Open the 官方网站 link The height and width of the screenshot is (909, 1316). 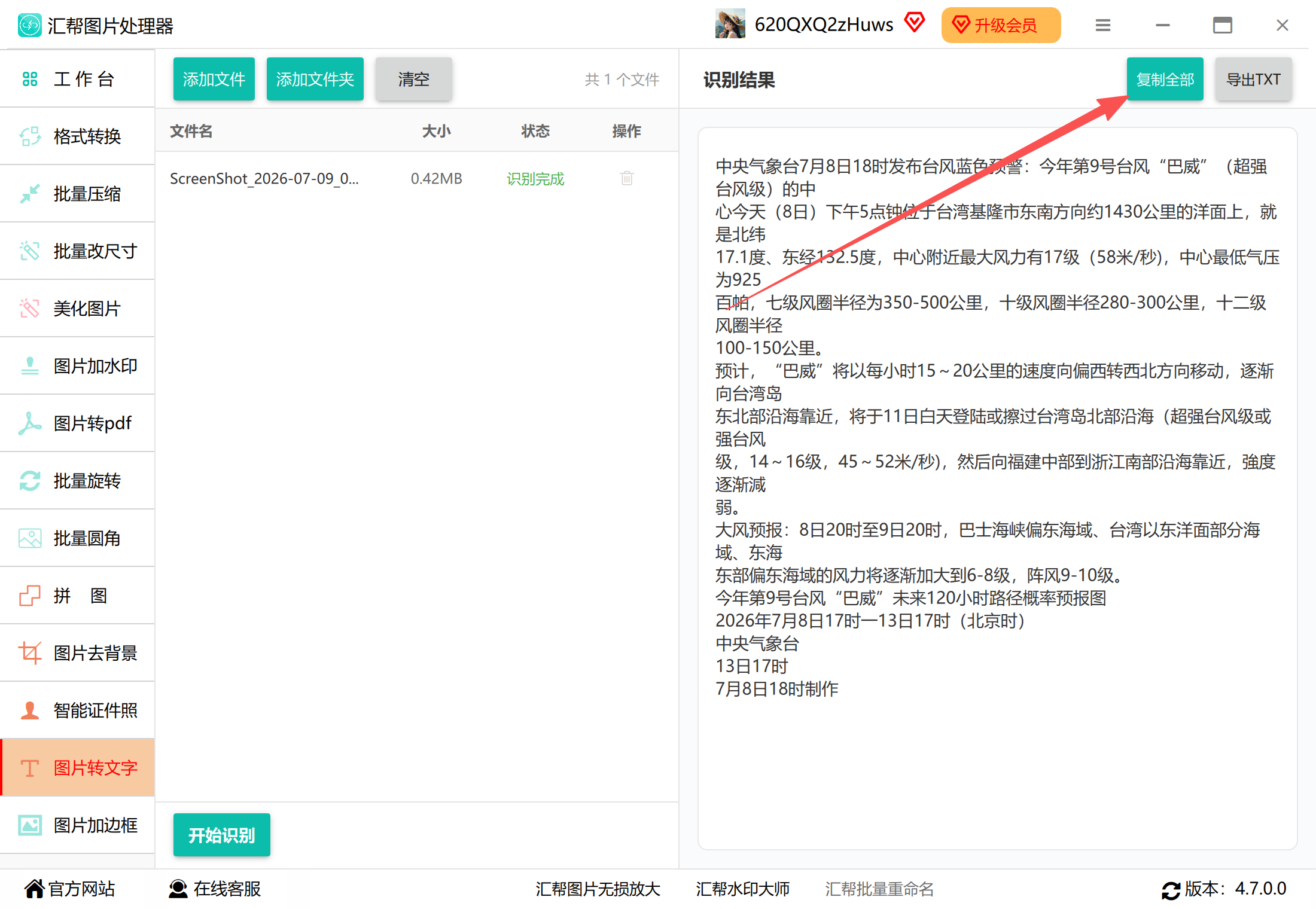[x=70, y=889]
